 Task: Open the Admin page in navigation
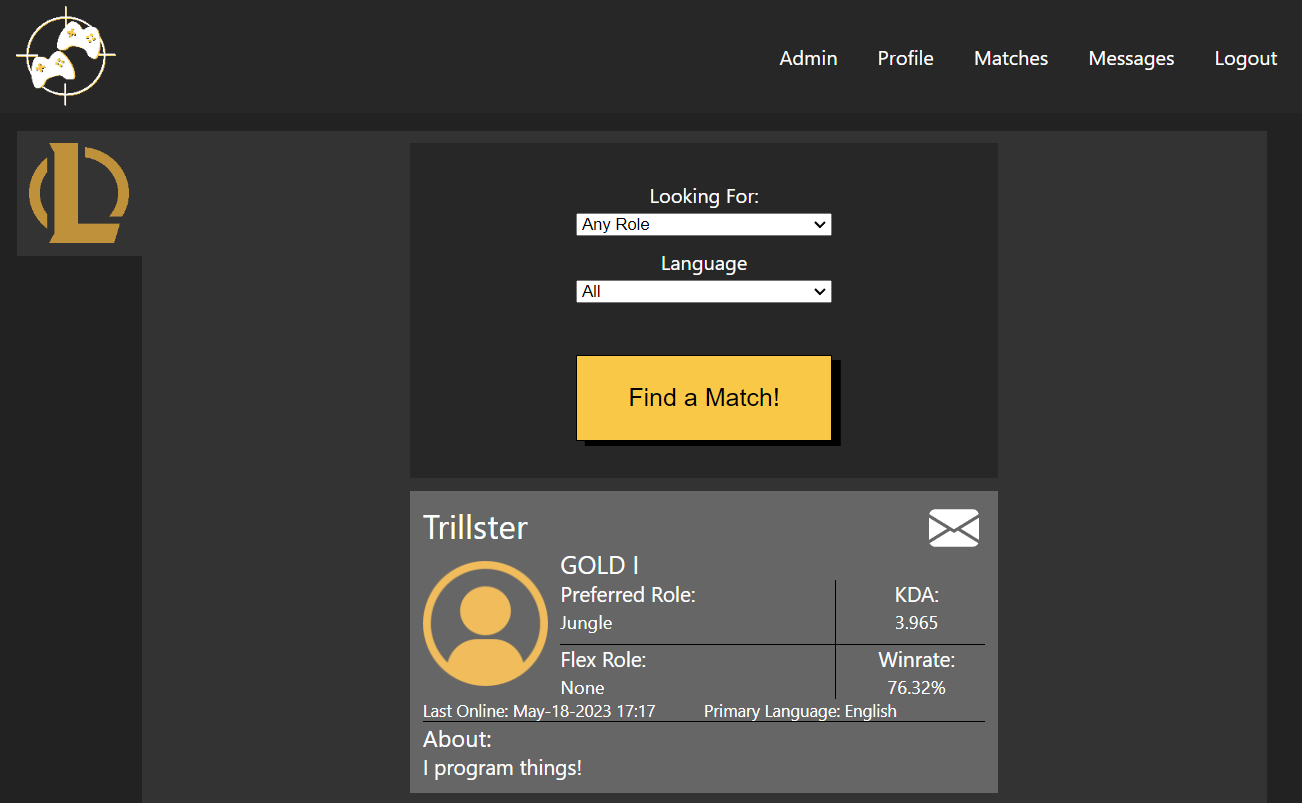tap(808, 59)
